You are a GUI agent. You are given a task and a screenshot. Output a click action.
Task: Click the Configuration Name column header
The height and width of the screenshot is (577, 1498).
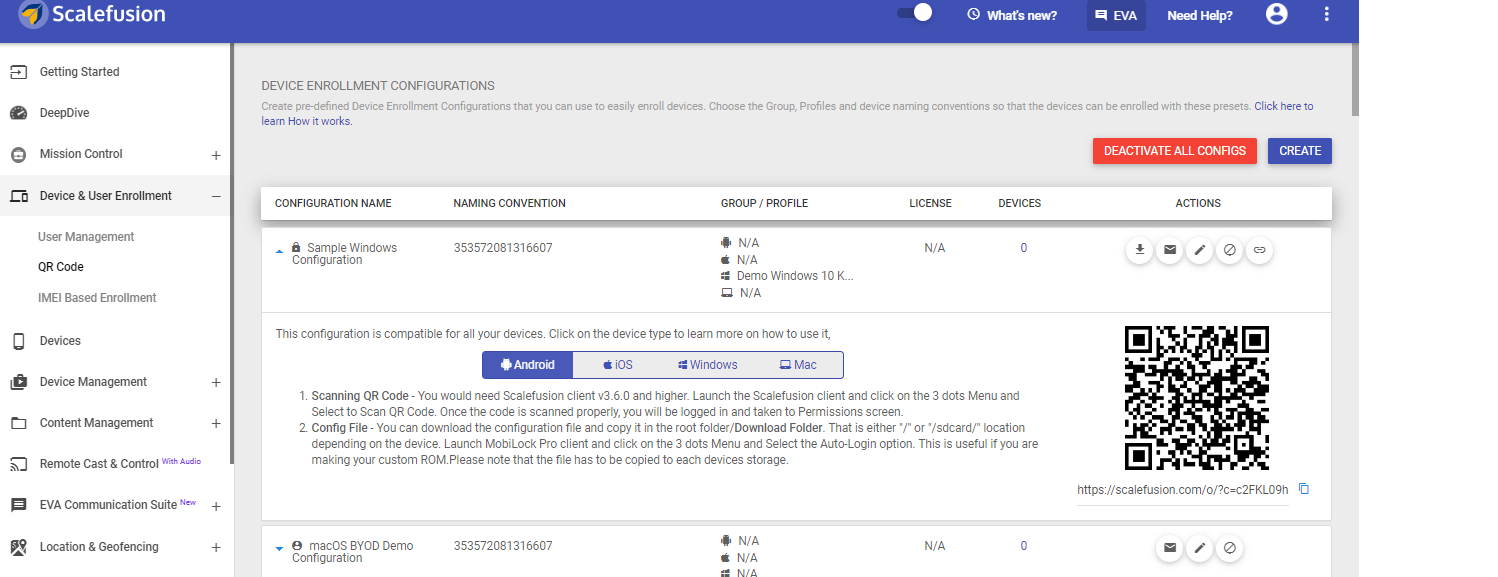pos(333,203)
